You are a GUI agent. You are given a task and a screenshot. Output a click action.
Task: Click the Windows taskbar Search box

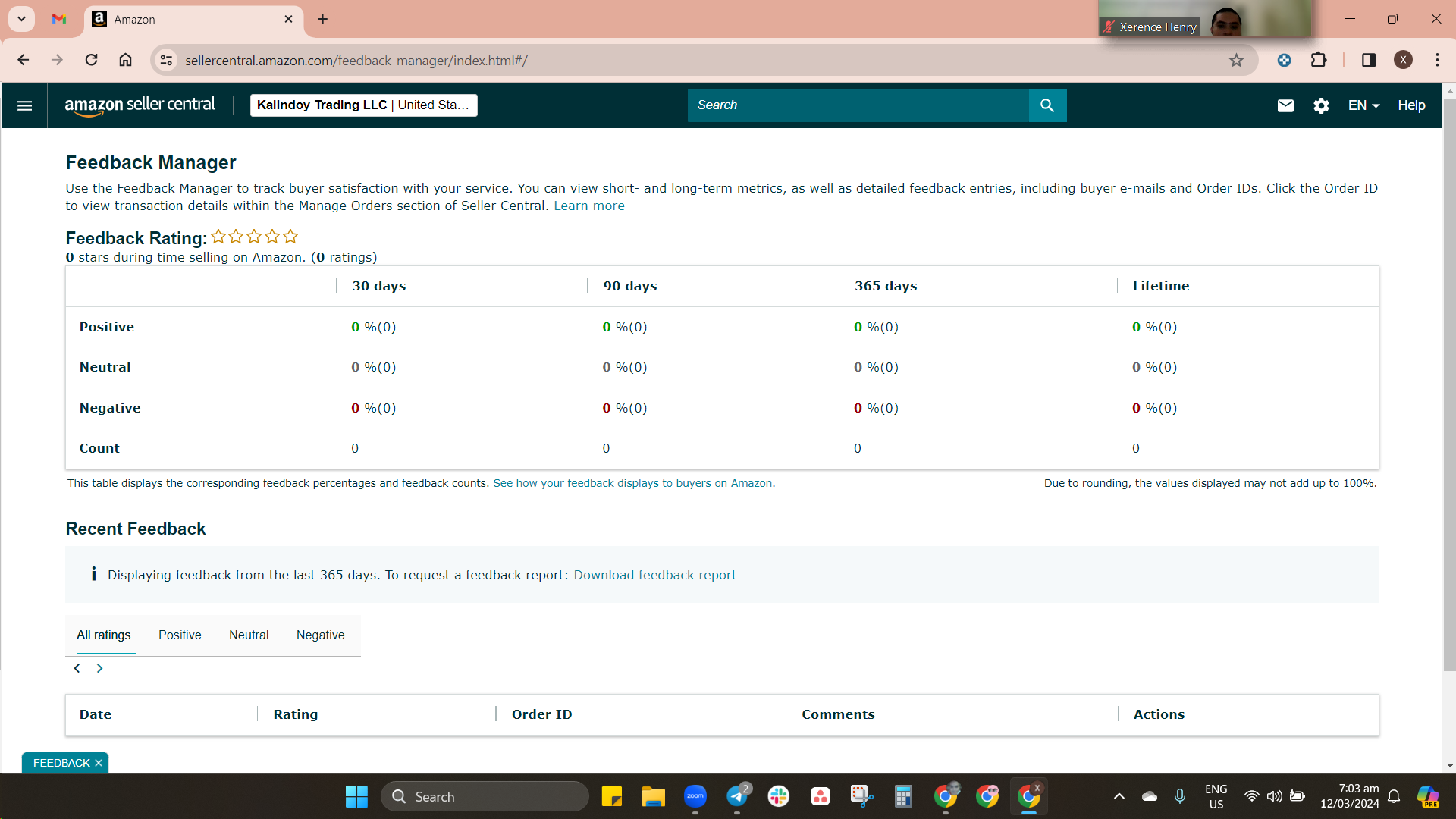[485, 796]
